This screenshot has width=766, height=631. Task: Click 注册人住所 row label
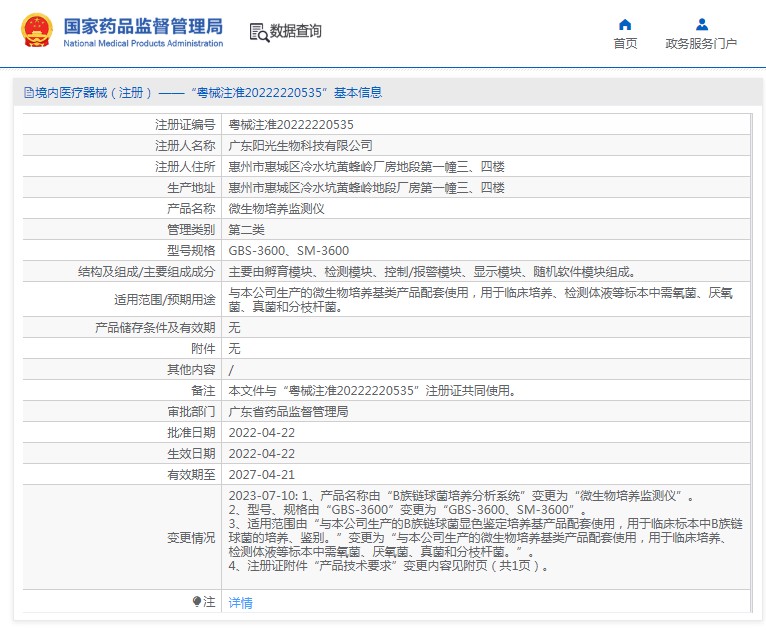point(185,167)
